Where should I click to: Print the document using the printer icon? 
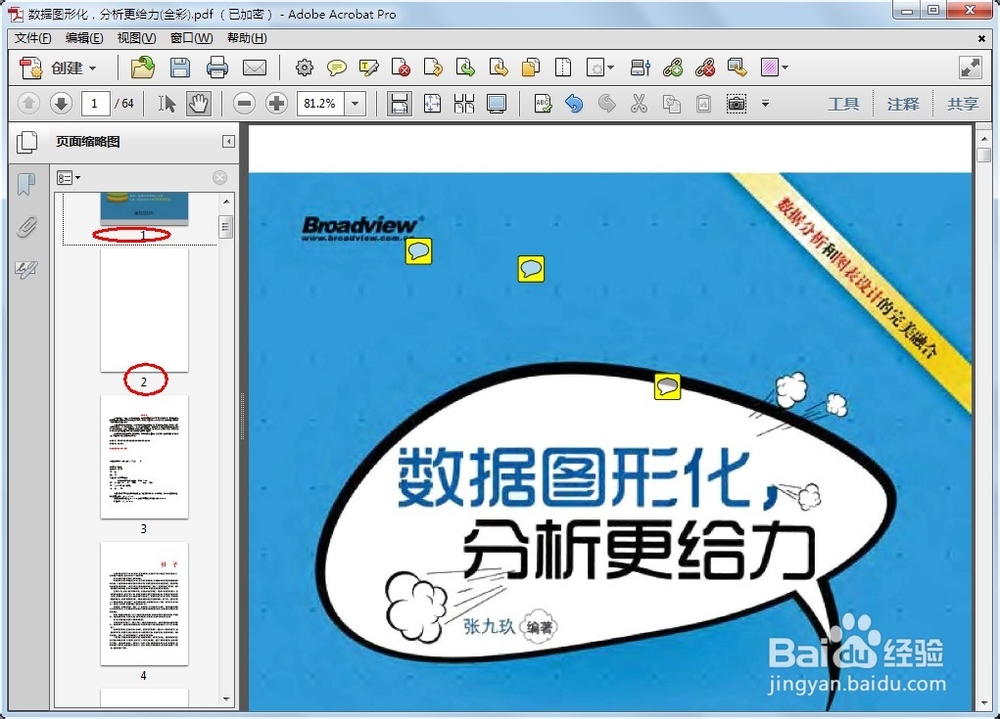(217, 68)
